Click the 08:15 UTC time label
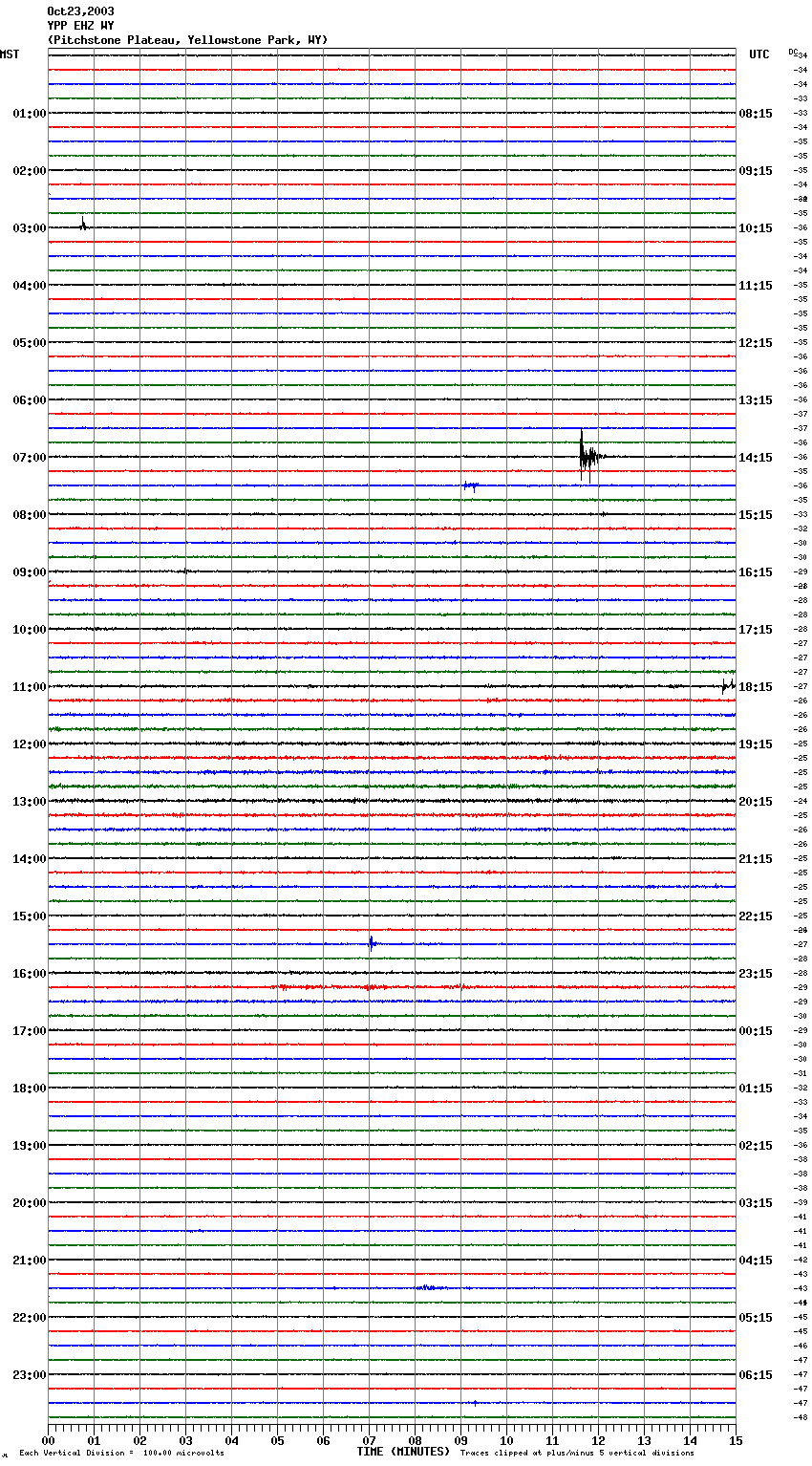This screenshot has height=1466, width=812. tap(756, 114)
